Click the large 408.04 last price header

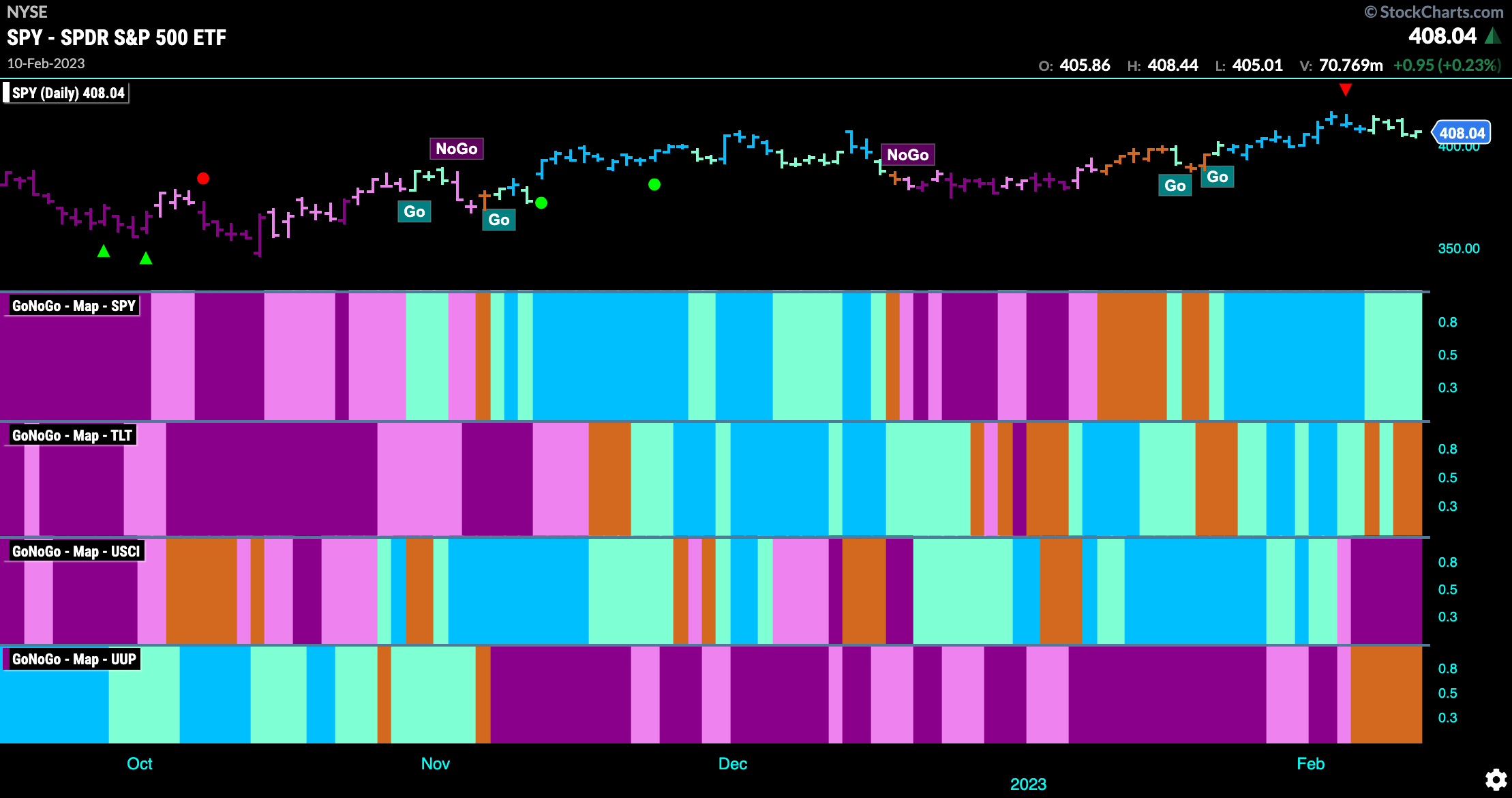1442,35
